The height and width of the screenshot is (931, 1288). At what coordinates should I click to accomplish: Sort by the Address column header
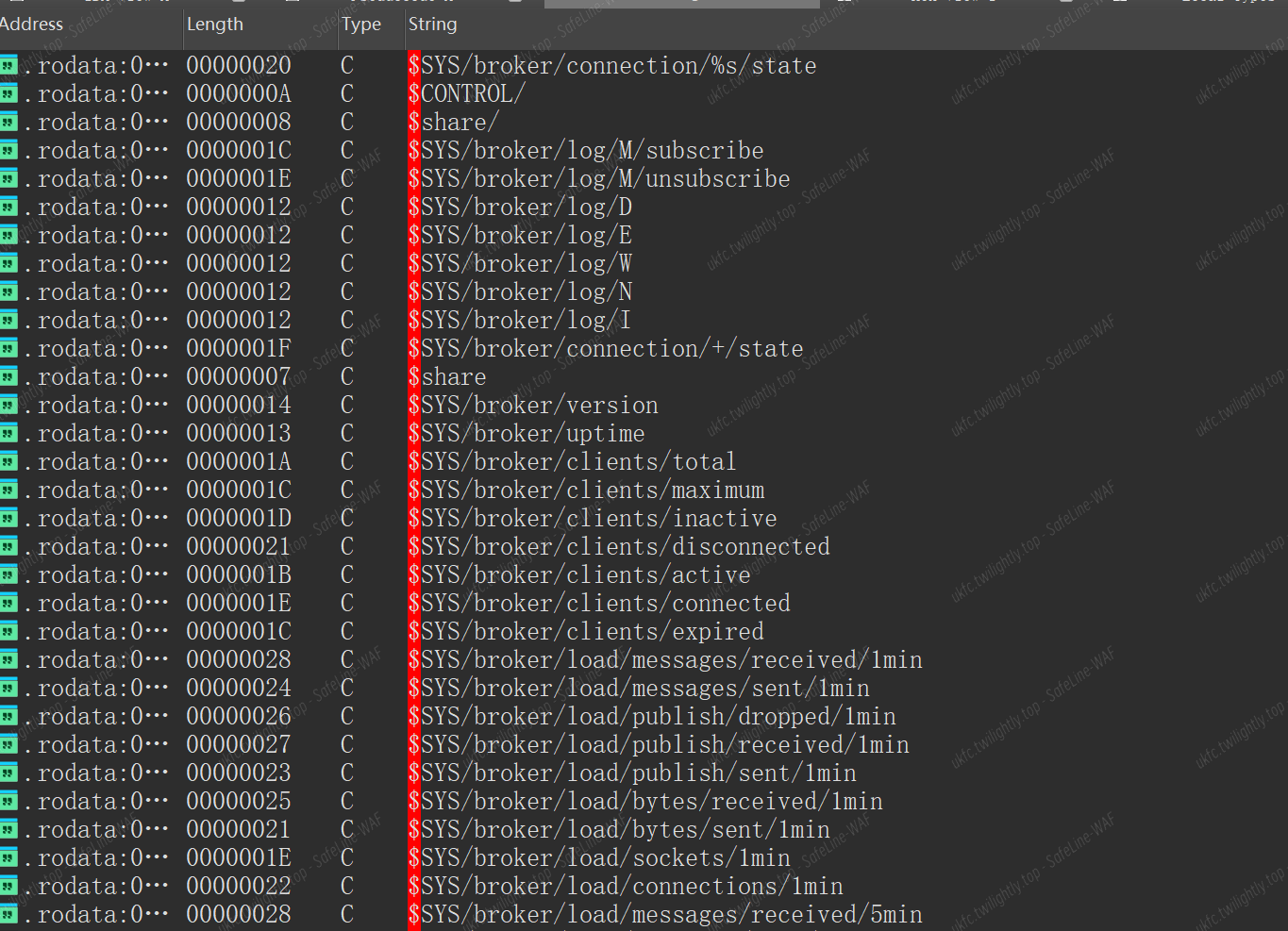click(x=32, y=25)
